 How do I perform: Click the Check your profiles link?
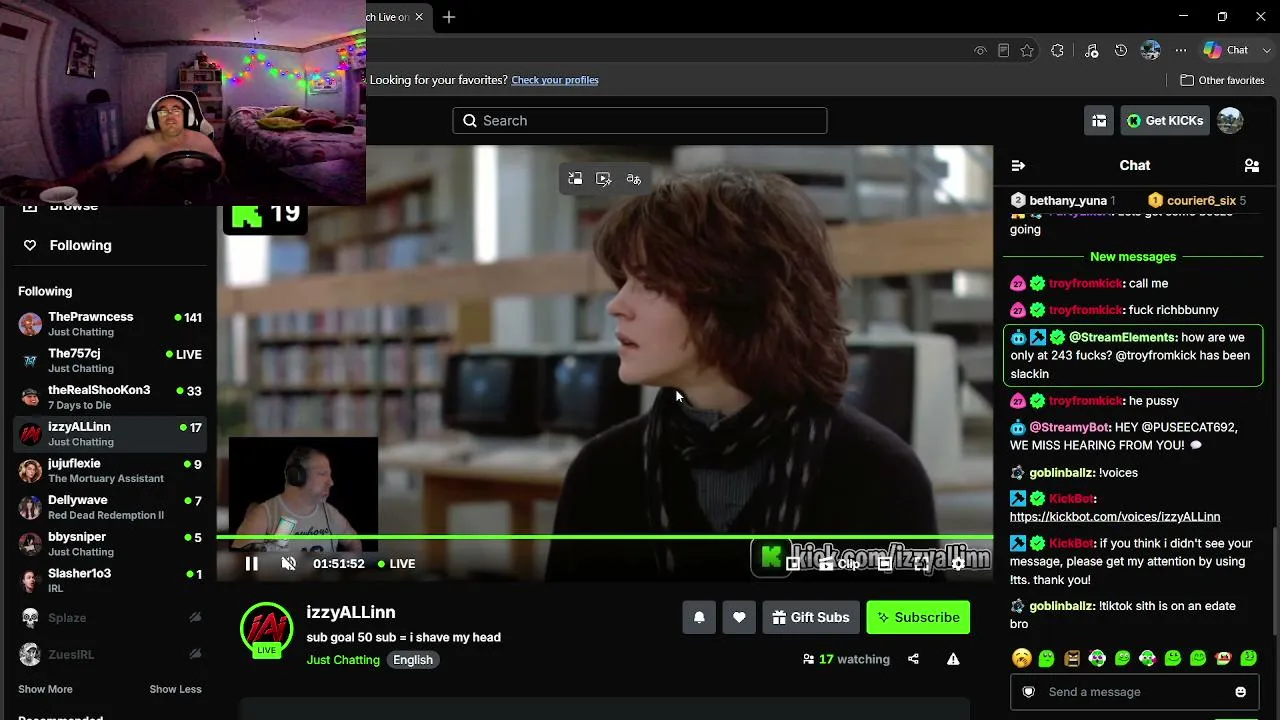point(555,80)
